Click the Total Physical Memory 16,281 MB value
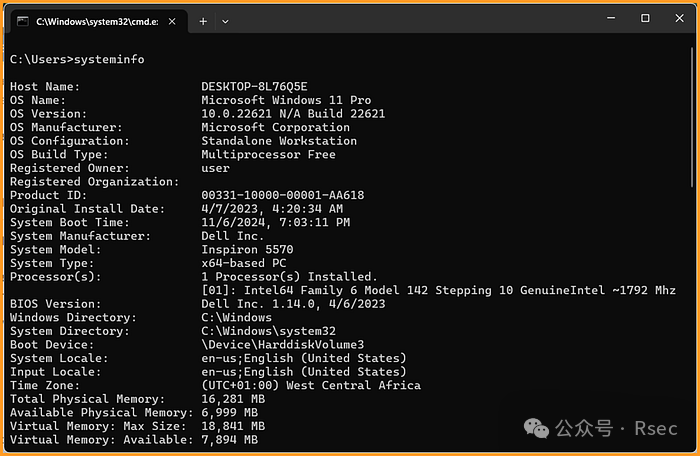Viewport: 700px width, 456px height. 233,398
